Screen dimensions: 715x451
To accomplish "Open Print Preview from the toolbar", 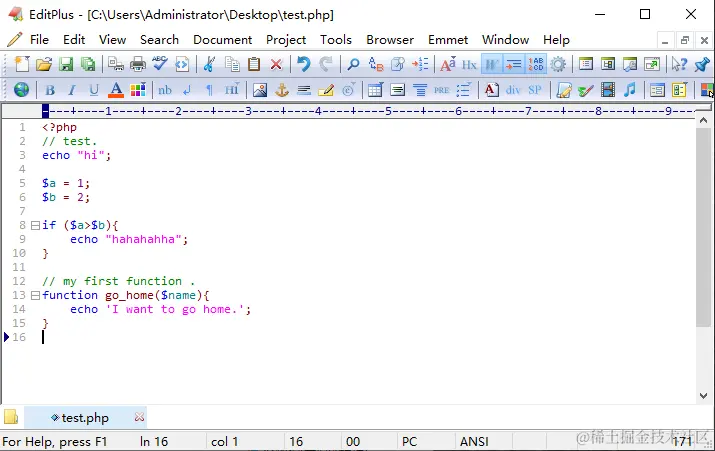I will click(116, 64).
